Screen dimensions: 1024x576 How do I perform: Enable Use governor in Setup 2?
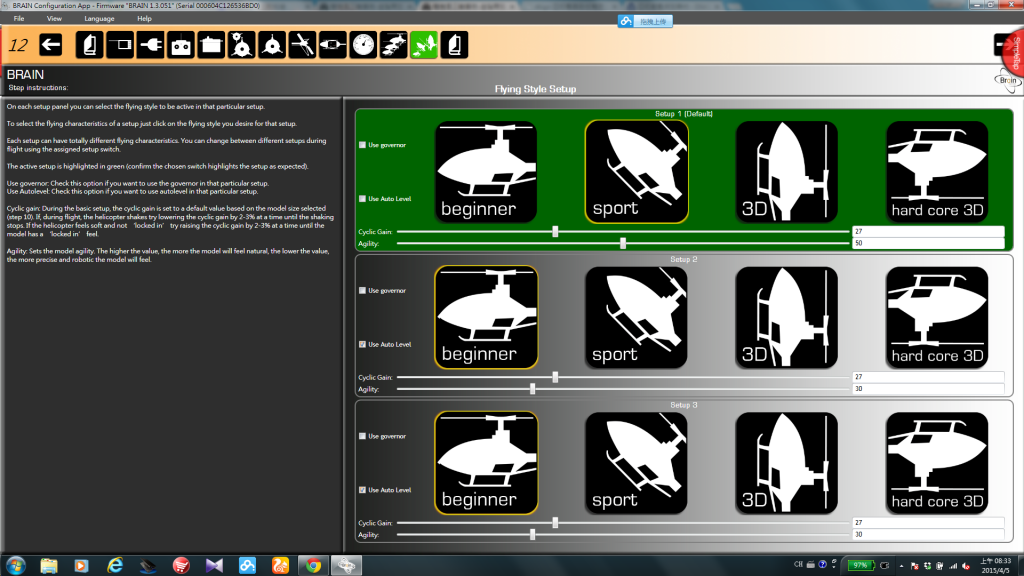(362, 291)
